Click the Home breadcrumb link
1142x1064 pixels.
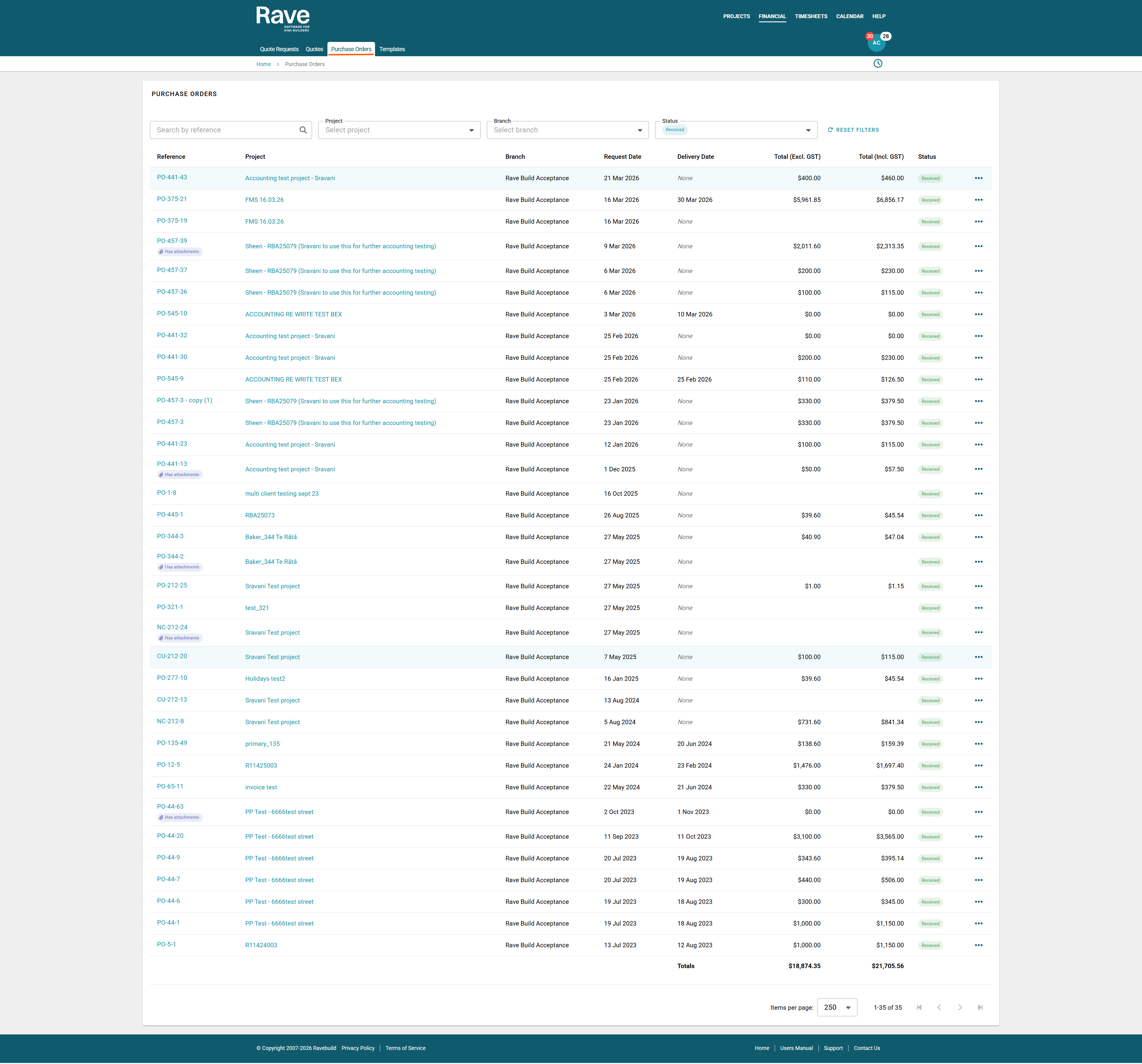263,64
